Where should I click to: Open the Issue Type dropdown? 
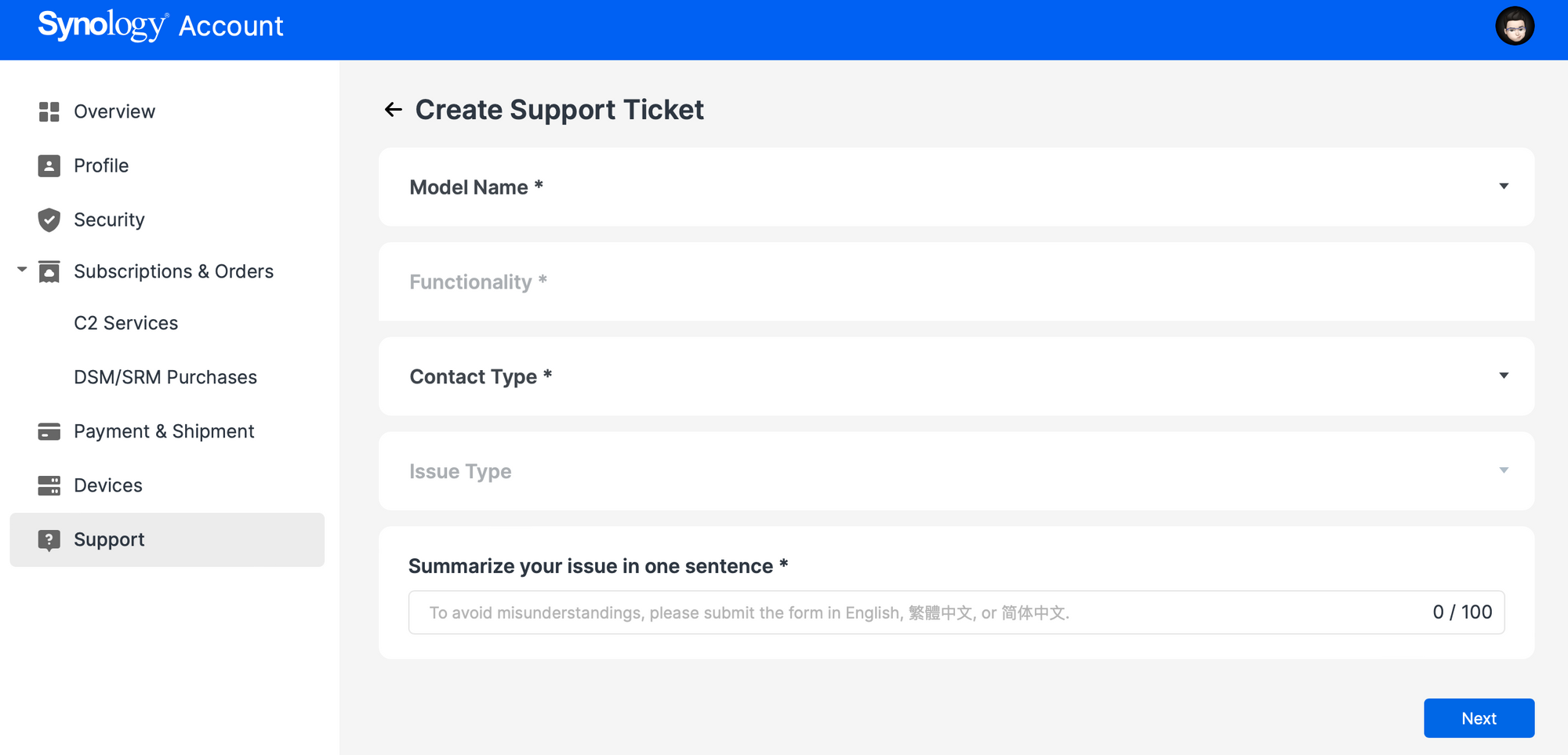(x=956, y=471)
